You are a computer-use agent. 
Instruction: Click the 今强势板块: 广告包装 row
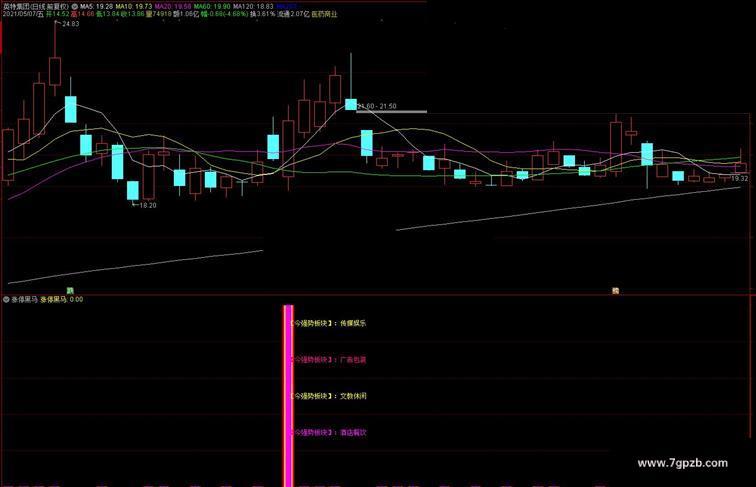pyautogui.click(x=328, y=360)
